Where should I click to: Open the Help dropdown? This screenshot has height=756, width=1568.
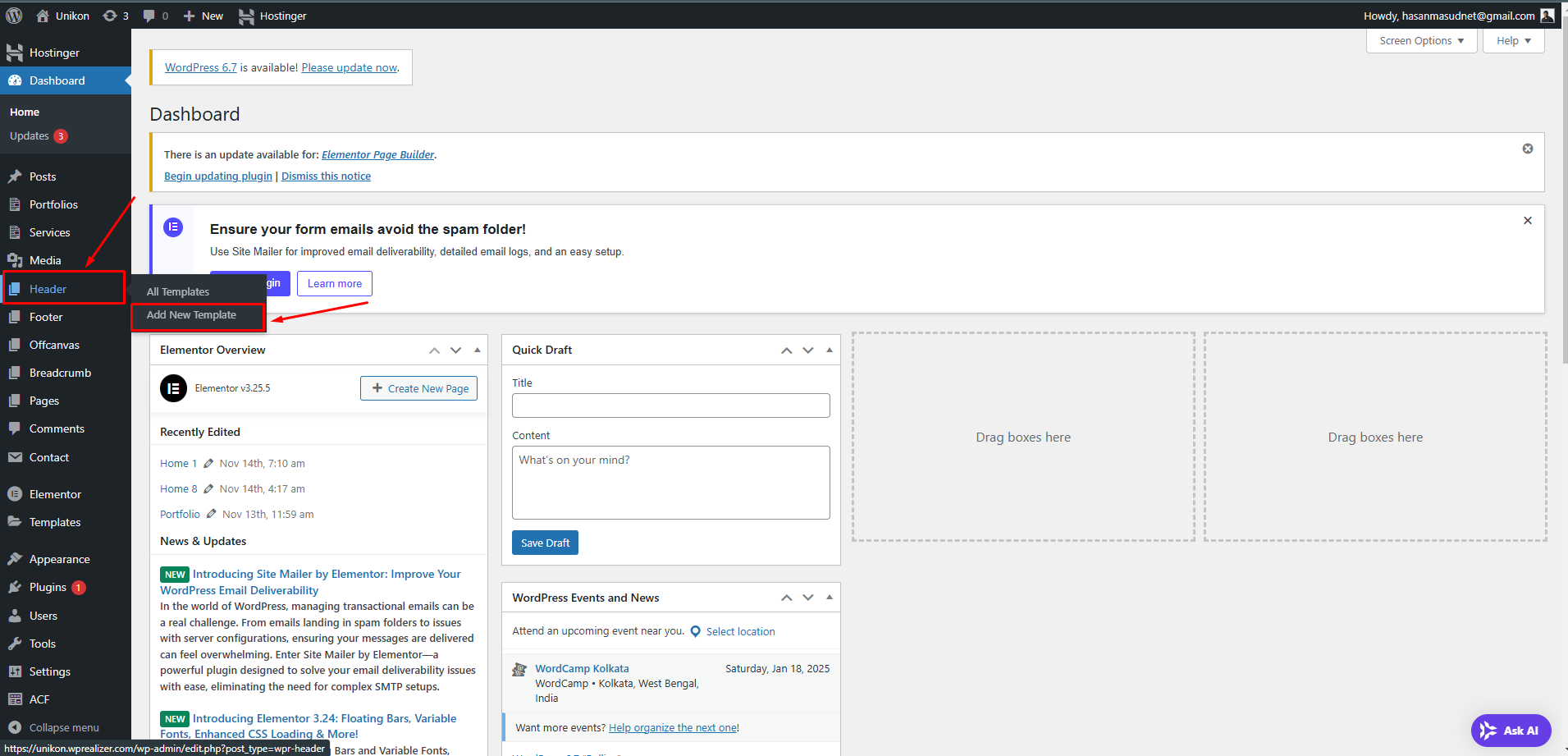(x=1512, y=41)
